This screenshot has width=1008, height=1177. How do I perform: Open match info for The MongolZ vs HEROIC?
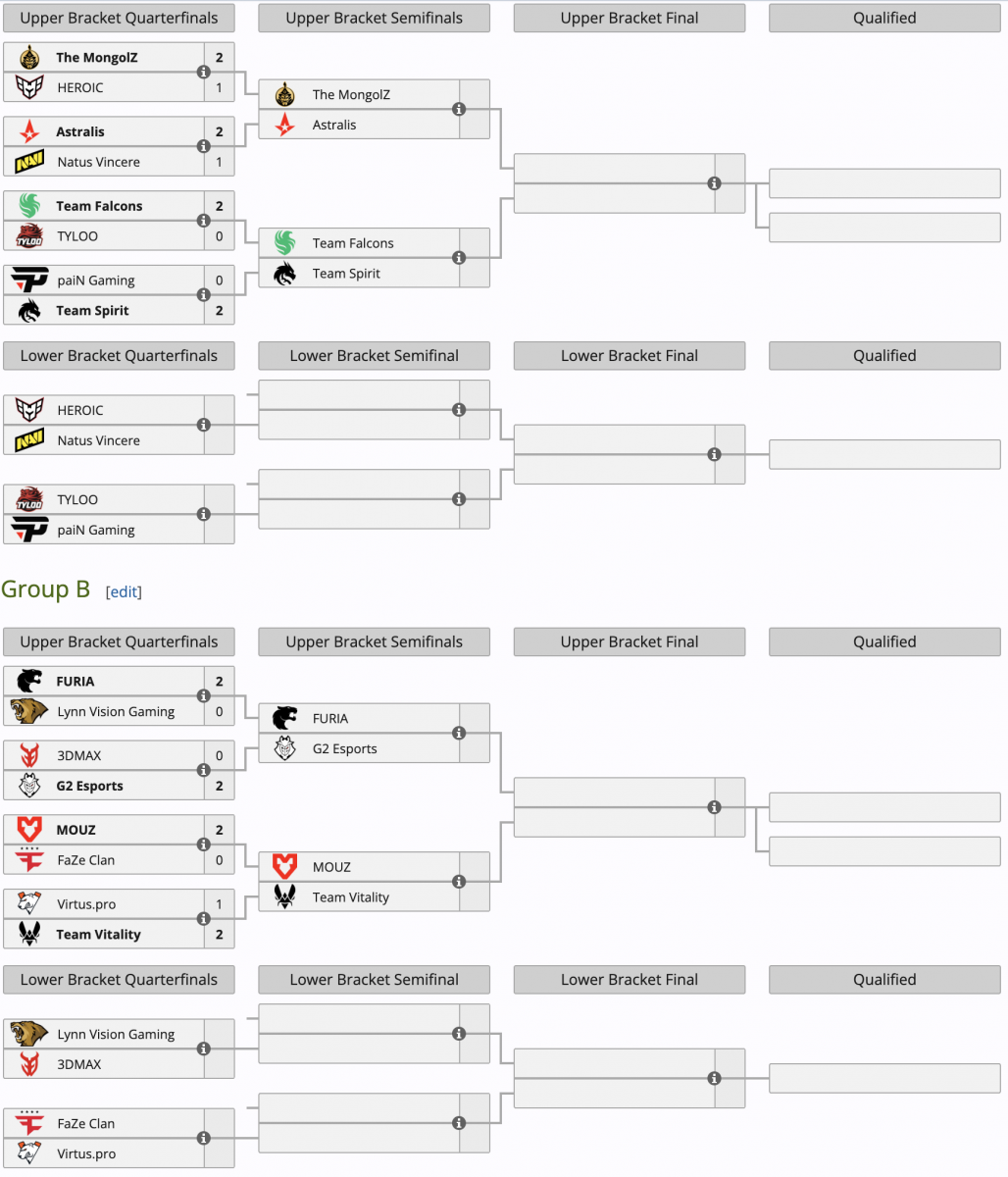(204, 73)
